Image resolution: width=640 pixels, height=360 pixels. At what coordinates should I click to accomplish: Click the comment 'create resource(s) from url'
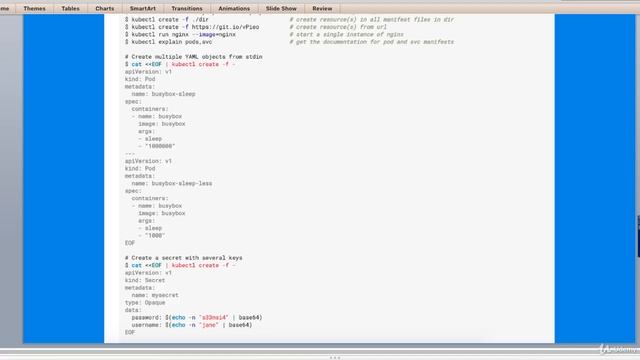(338, 27)
